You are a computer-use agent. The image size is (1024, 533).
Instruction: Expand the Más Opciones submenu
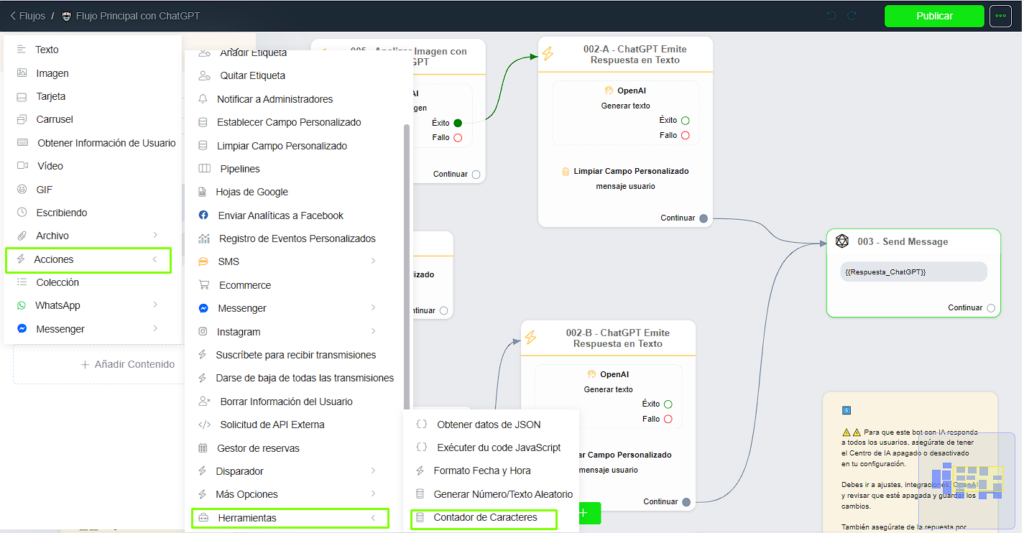point(373,494)
